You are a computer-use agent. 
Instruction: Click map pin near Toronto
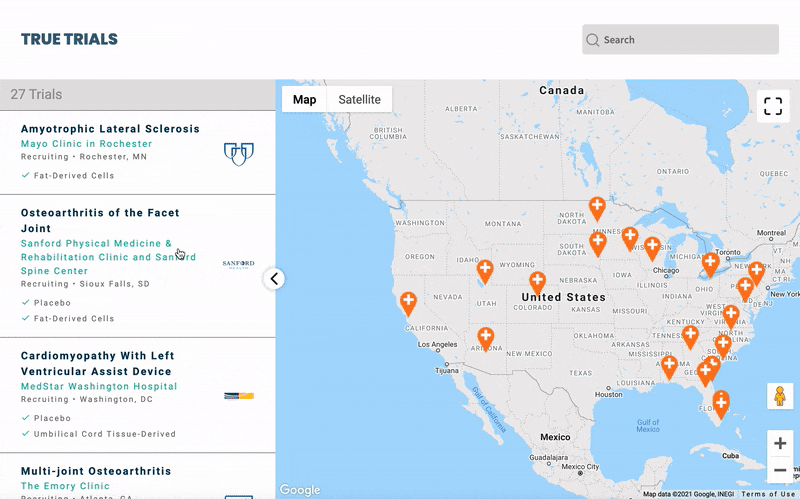tap(710, 265)
